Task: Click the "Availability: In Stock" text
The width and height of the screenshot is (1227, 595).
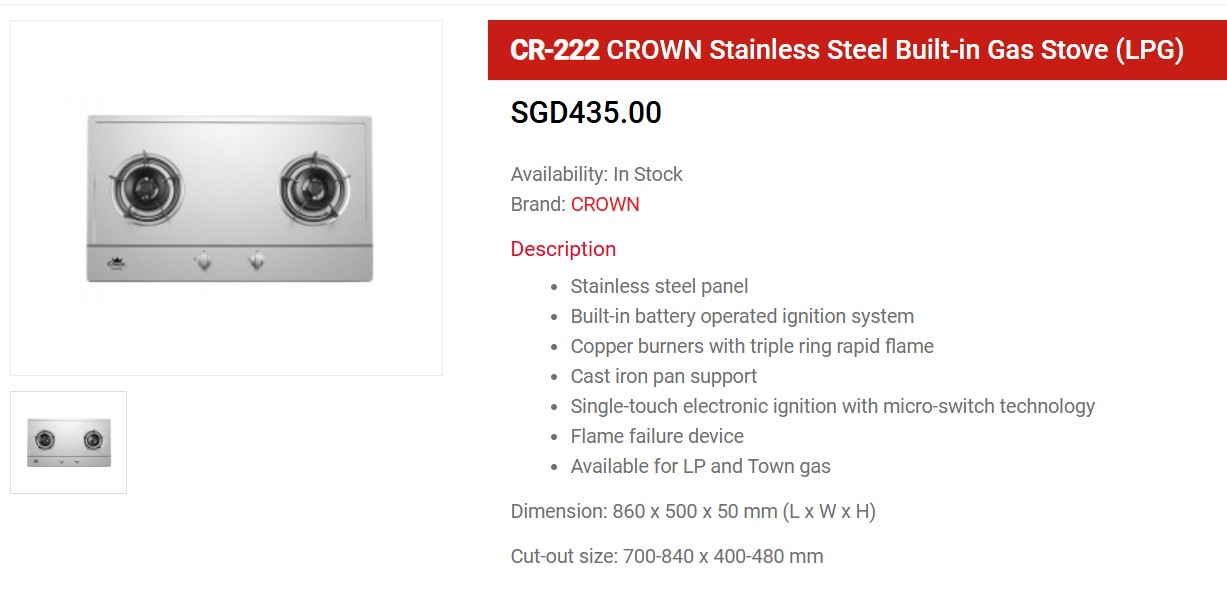Action: click(596, 174)
